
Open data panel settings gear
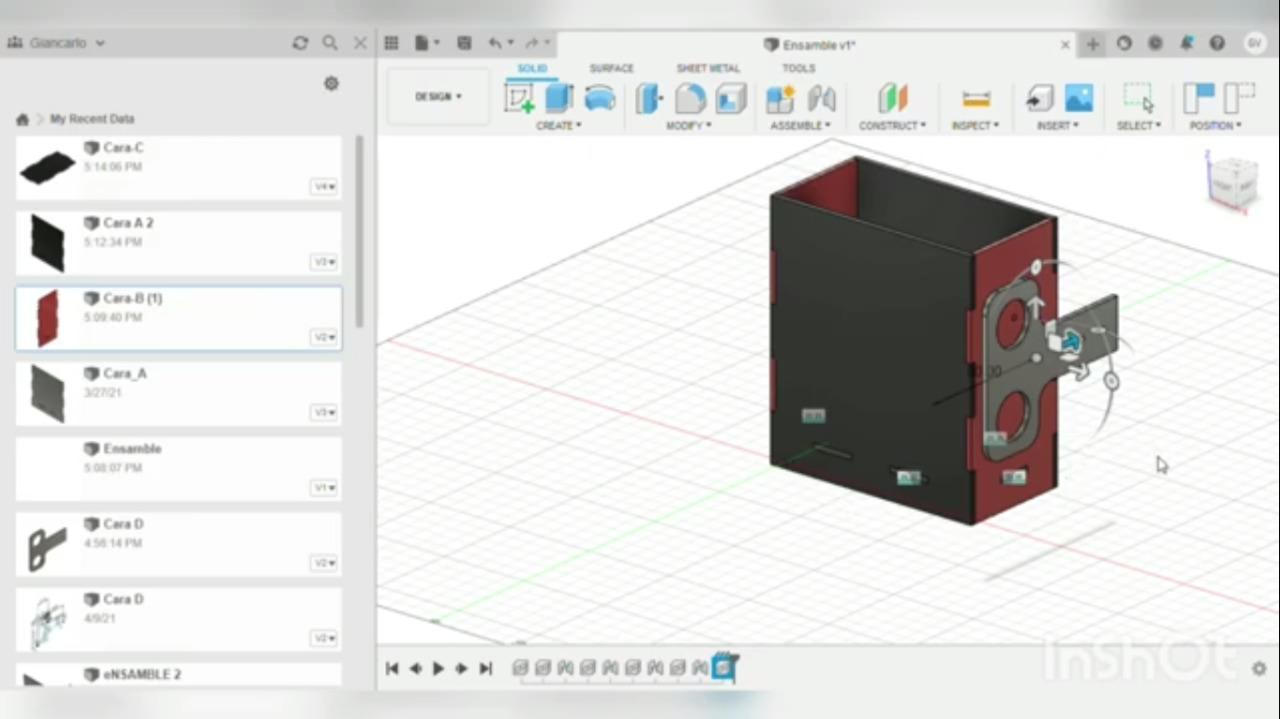[331, 84]
